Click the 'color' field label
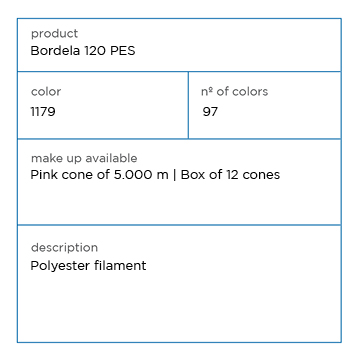Image resolution: width=360 pixels, height=360 pixels. pyautogui.click(x=46, y=92)
